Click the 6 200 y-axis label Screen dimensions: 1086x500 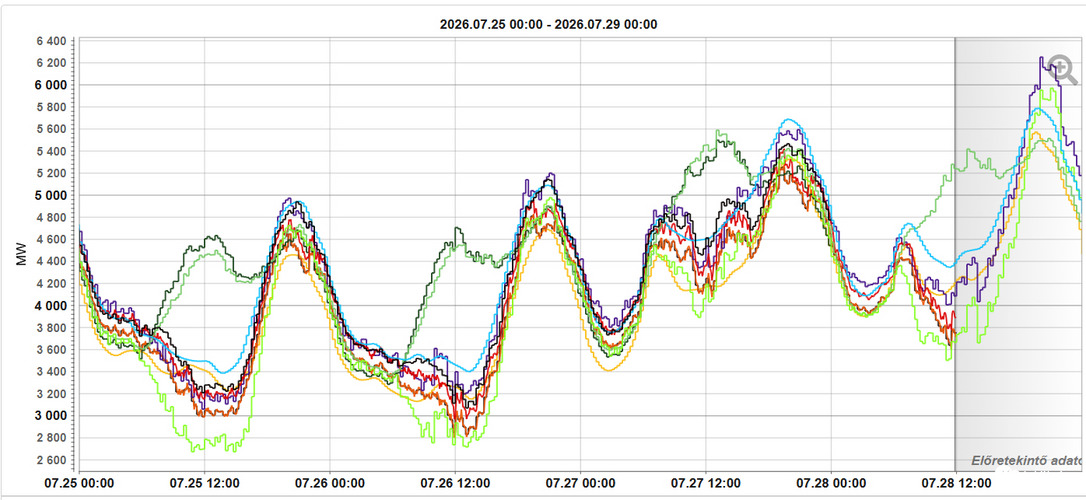pyautogui.click(x=51, y=63)
